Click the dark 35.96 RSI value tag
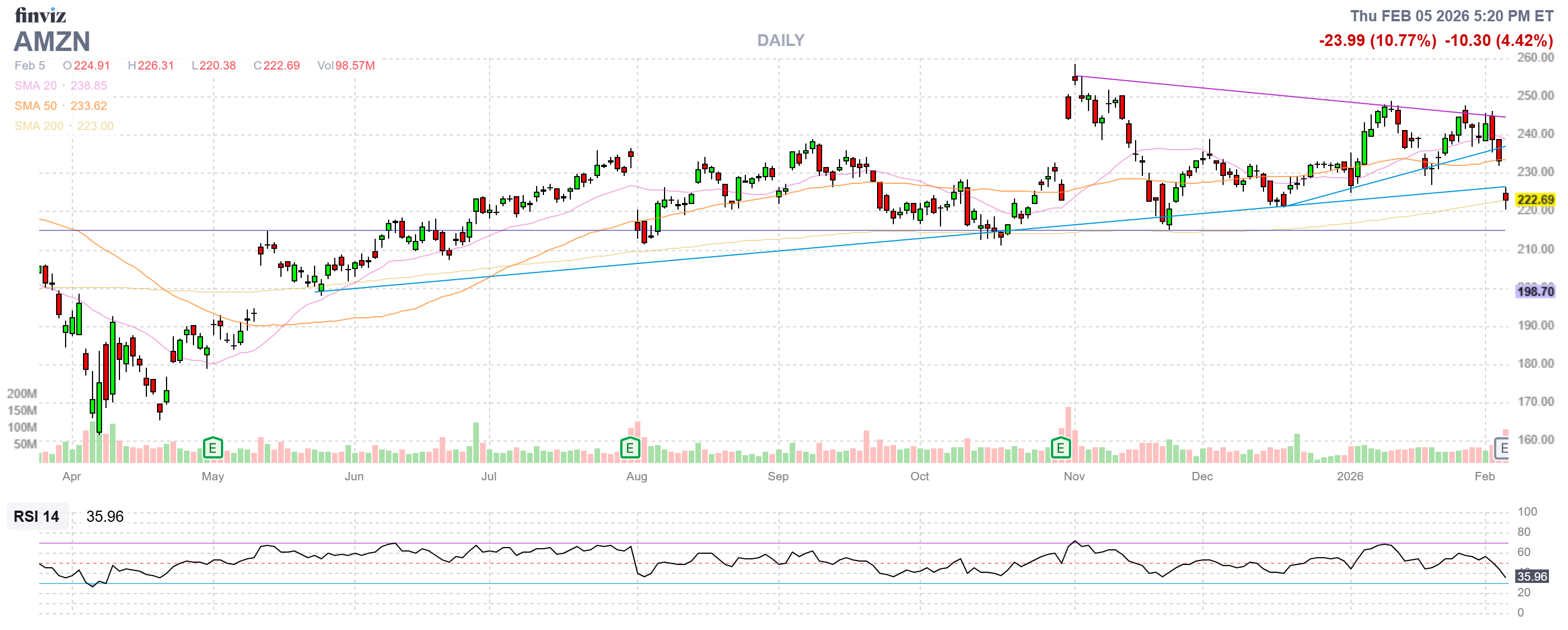Viewport: 1568px width, 630px height. [x=1531, y=576]
